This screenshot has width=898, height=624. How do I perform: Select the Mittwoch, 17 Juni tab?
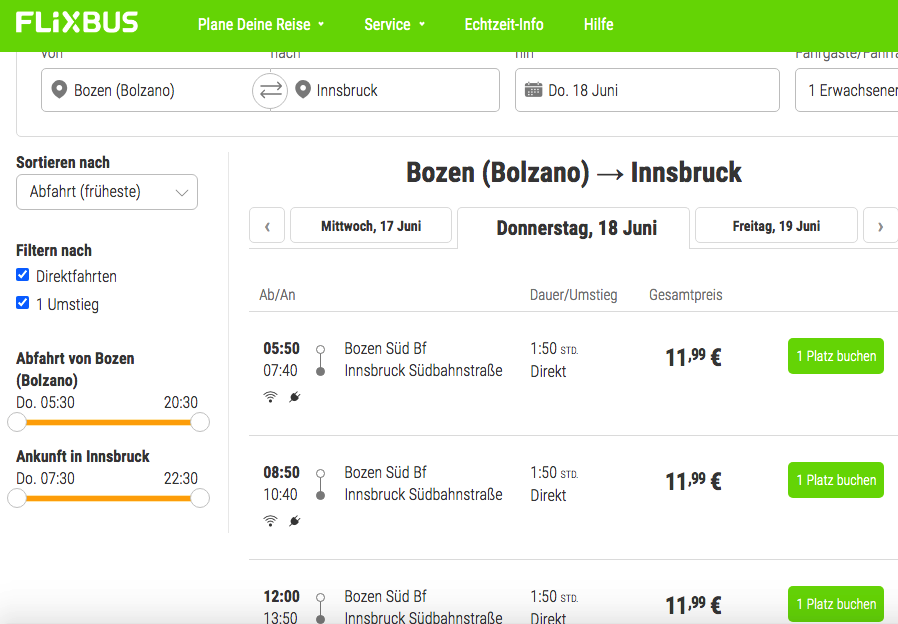coord(371,226)
